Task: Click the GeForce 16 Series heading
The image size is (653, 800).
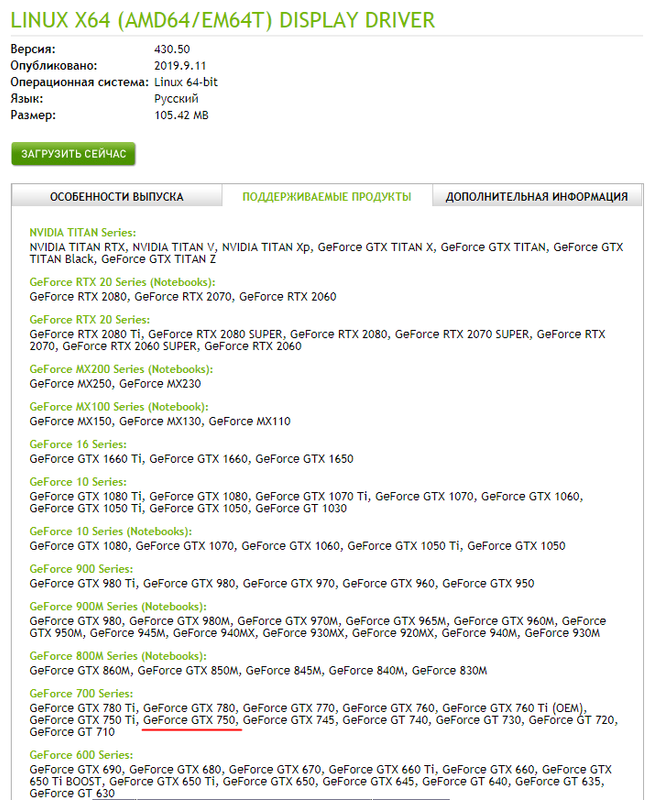Action: pyautogui.click(x=78, y=444)
